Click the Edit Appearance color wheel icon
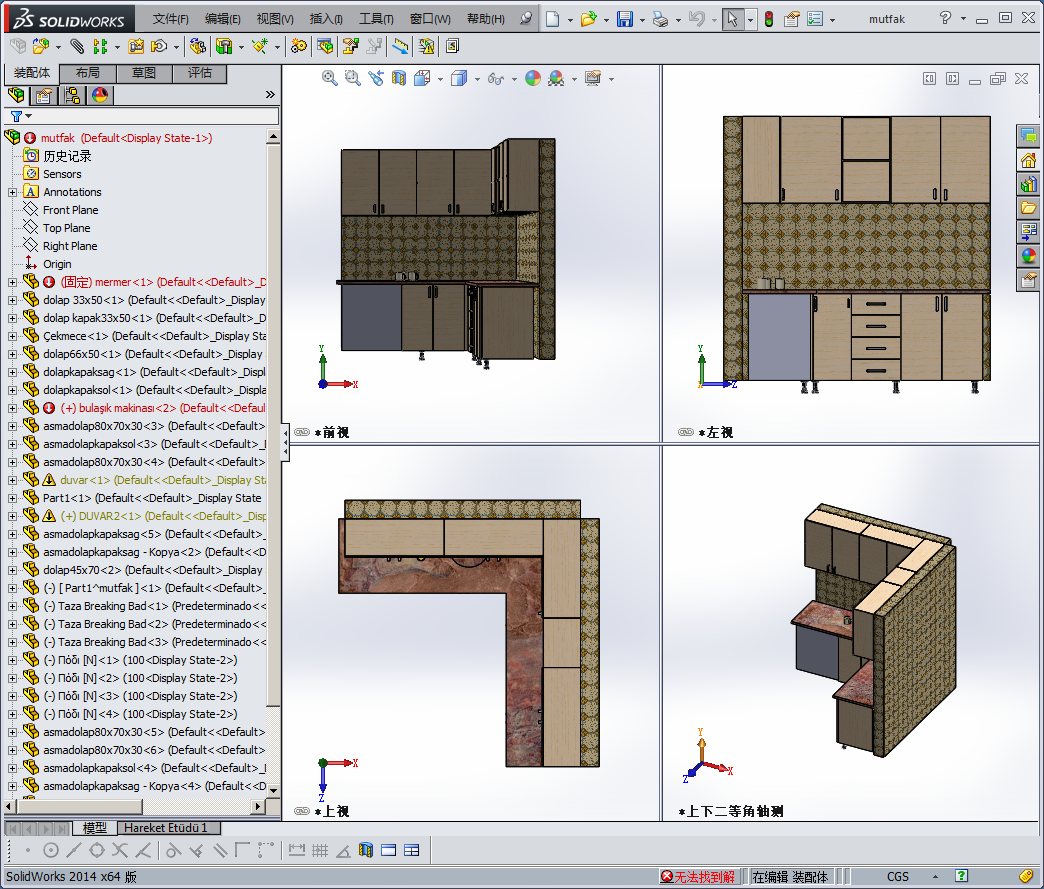This screenshot has width=1044, height=889. tap(533, 78)
